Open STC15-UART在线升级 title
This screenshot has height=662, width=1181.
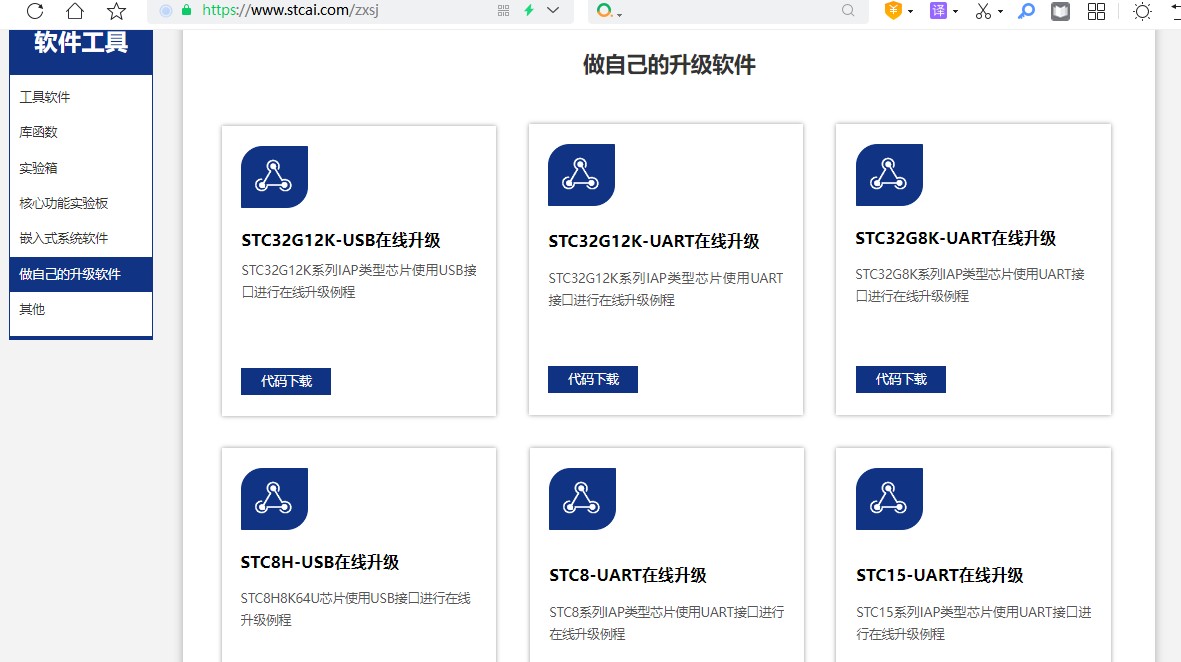(939, 575)
